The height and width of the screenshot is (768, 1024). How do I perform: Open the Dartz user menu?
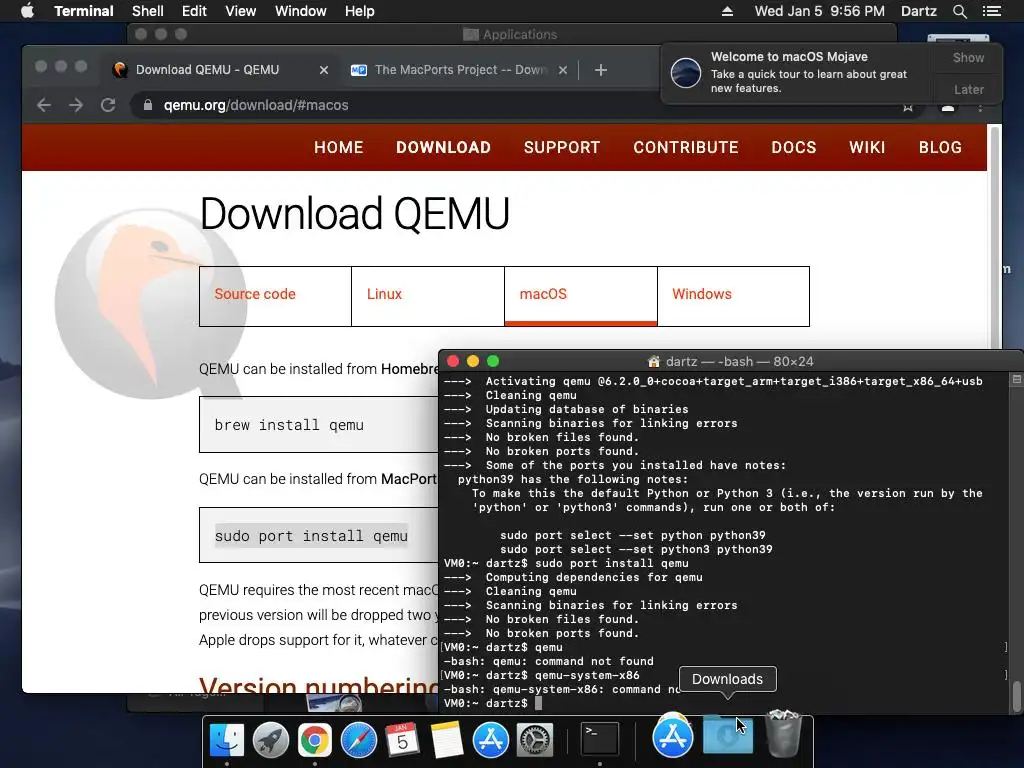click(918, 11)
